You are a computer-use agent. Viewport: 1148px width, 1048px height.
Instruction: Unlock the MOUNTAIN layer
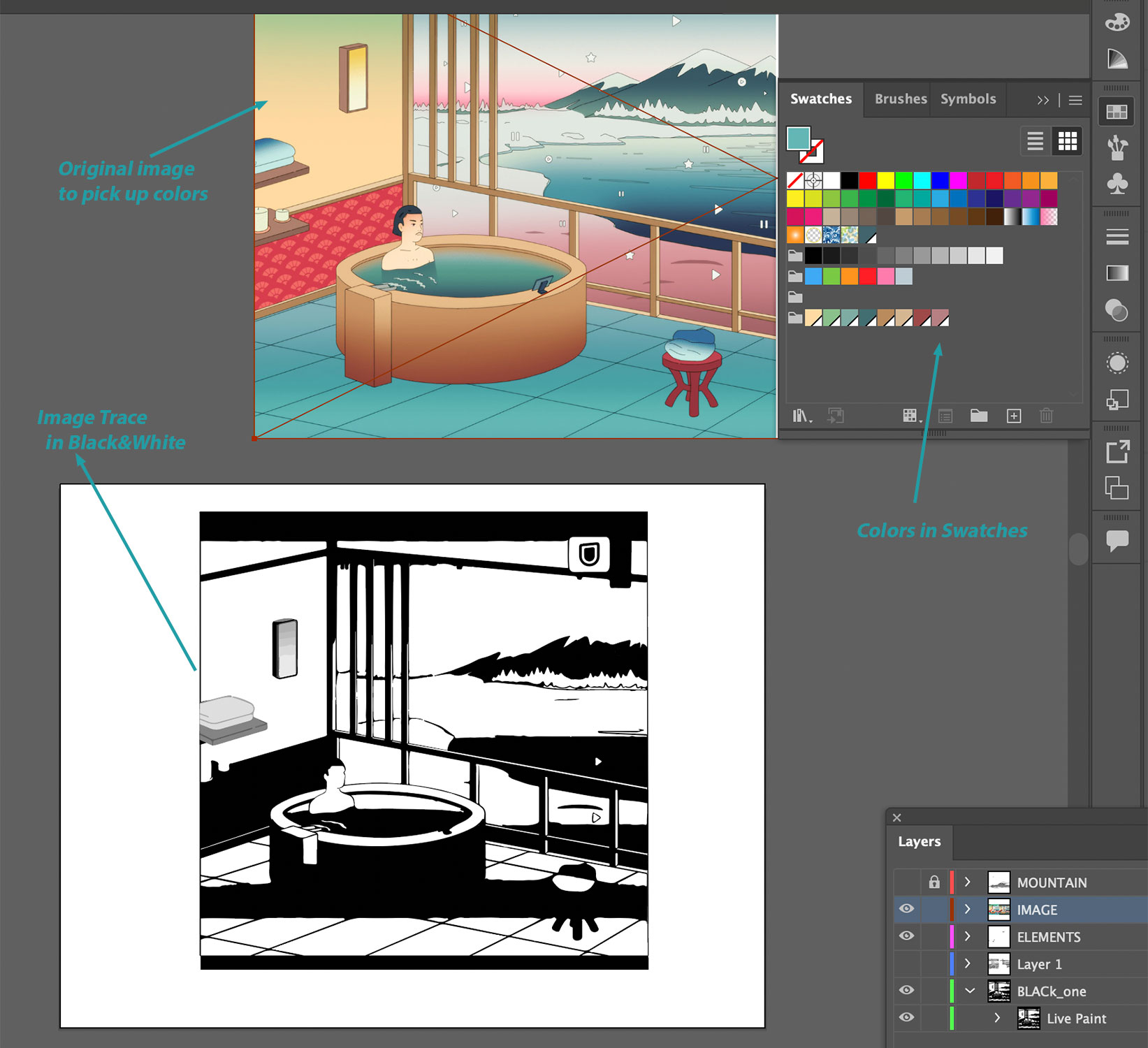[x=934, y=882]
